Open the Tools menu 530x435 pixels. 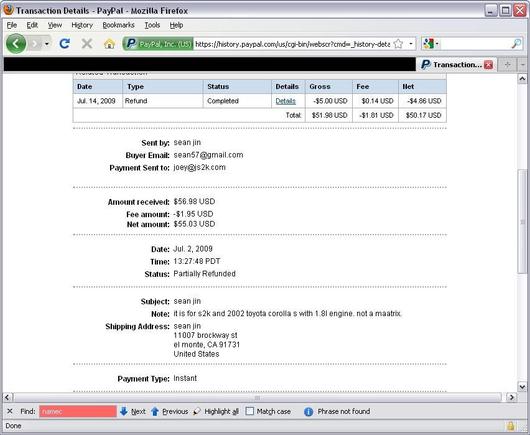coord(152,25)
